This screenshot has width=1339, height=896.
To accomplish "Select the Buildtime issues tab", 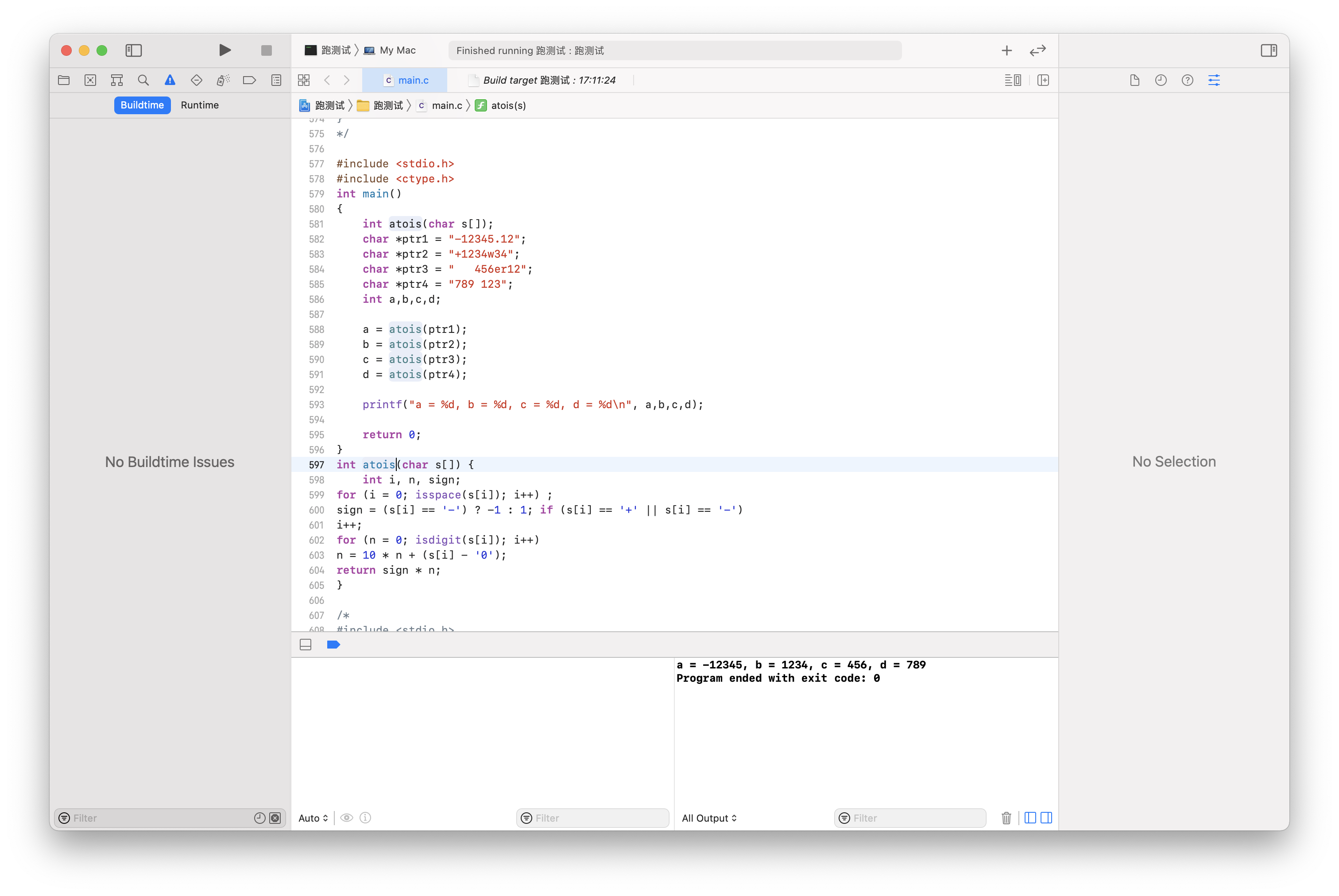I will (142, 105).
